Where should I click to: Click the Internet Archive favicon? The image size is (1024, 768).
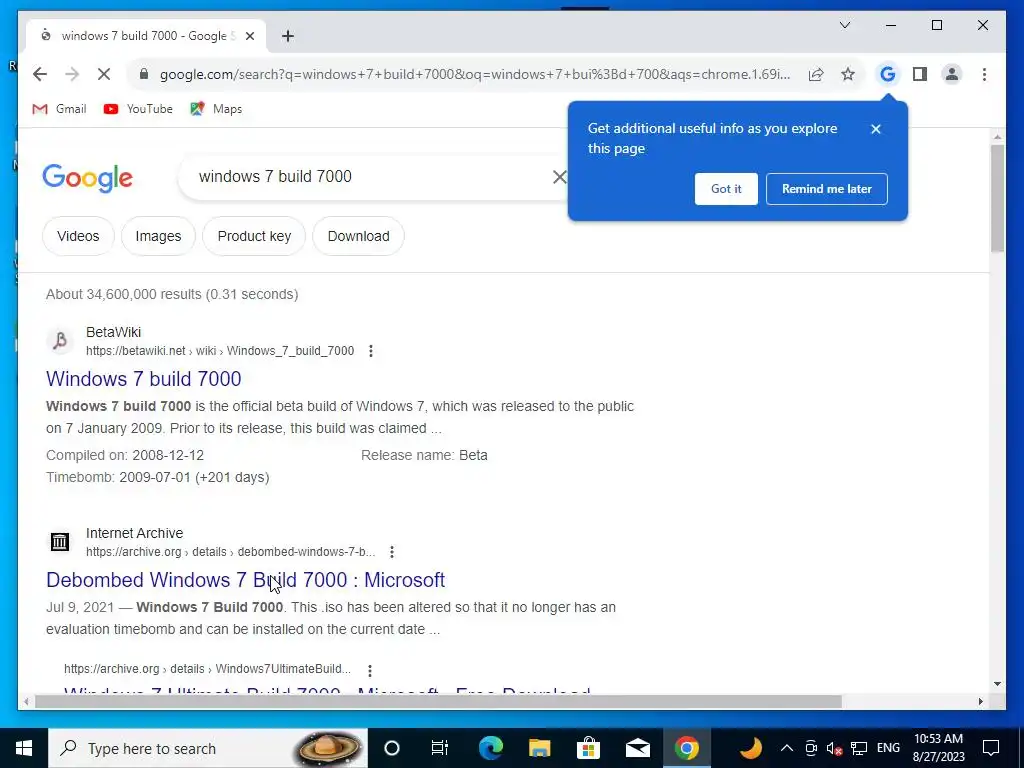[x=60, y=542]
